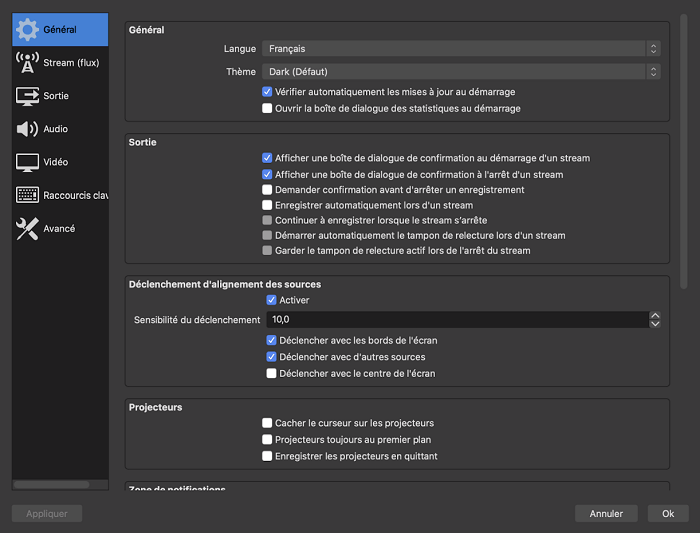Uncheck Déclencher avec d'autres sources
The height and width of the screenshot is (533, 700).
tap(271, 357)
